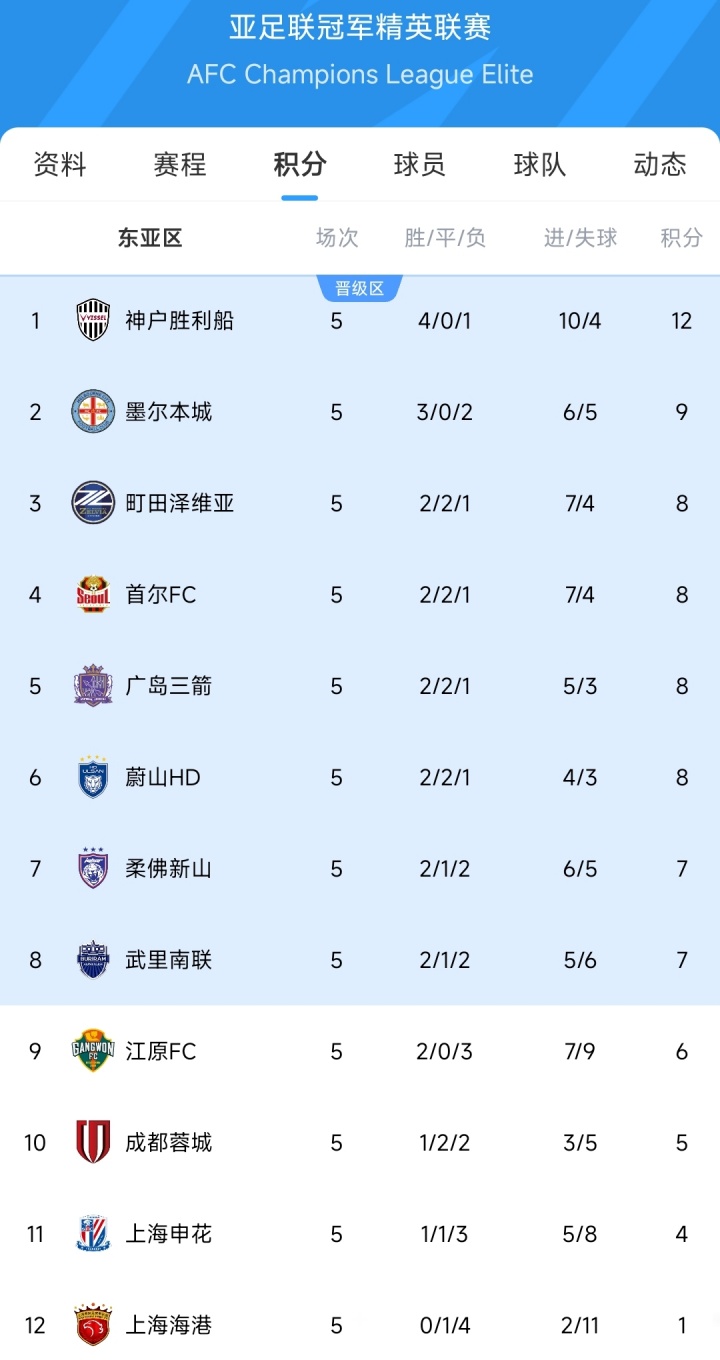Tap the FC Seoul (首尔FC) crest icon

[x=93, y=595]
